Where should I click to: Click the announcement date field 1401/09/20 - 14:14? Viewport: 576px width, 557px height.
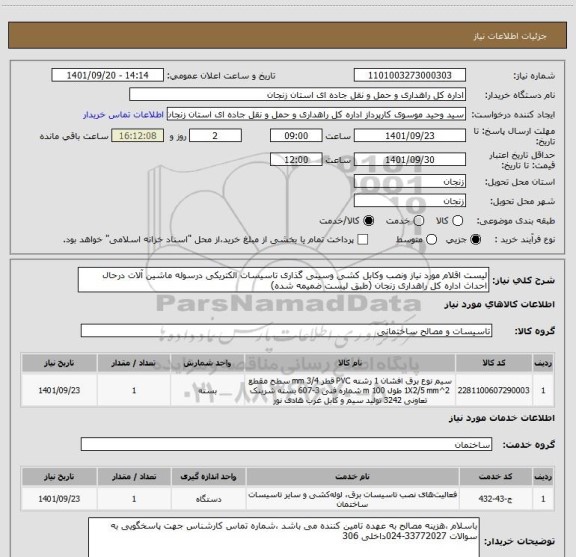[108, 75]
